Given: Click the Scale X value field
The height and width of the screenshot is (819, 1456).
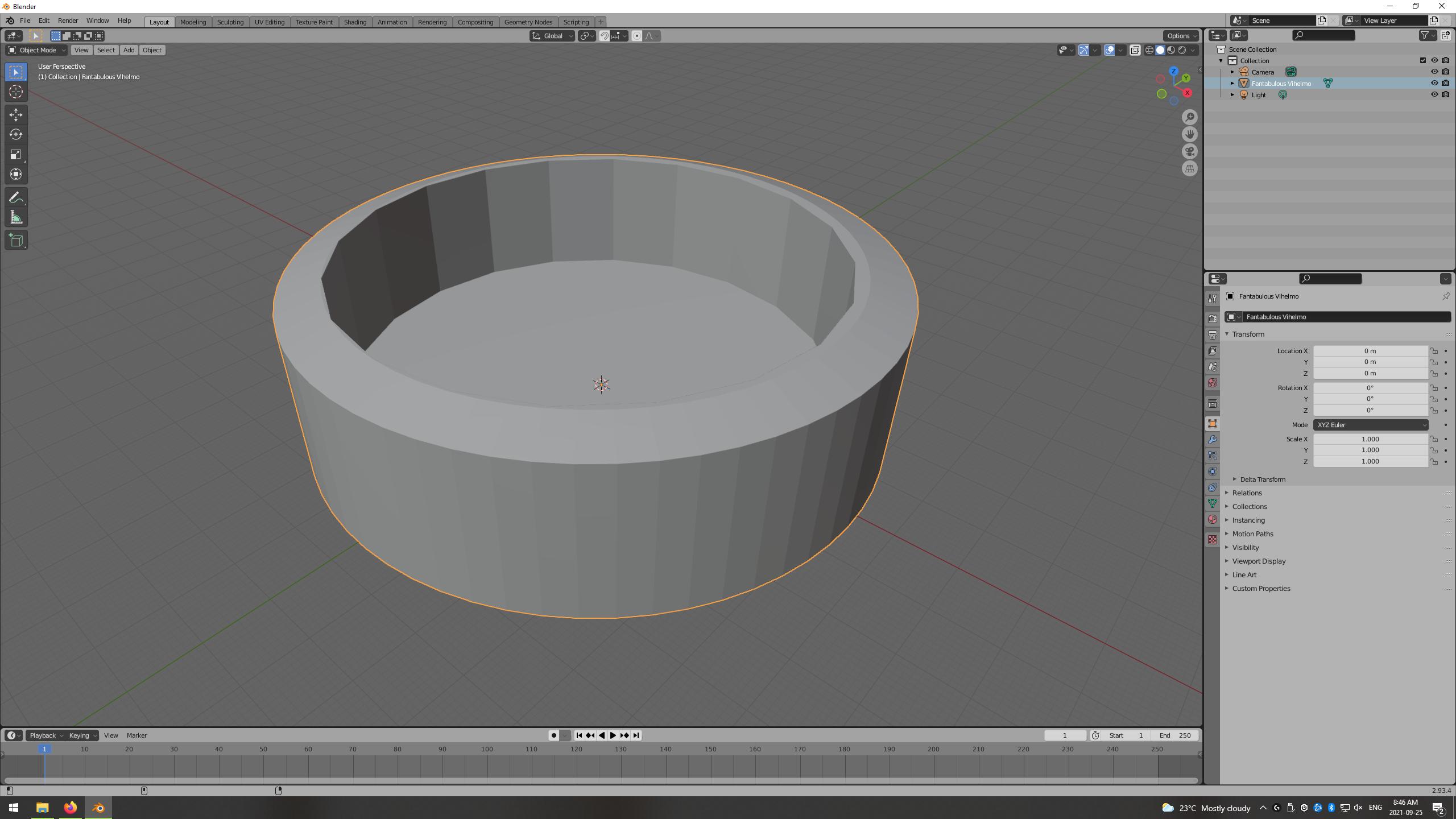Looking at the screenshot, I should point(1370,439).
